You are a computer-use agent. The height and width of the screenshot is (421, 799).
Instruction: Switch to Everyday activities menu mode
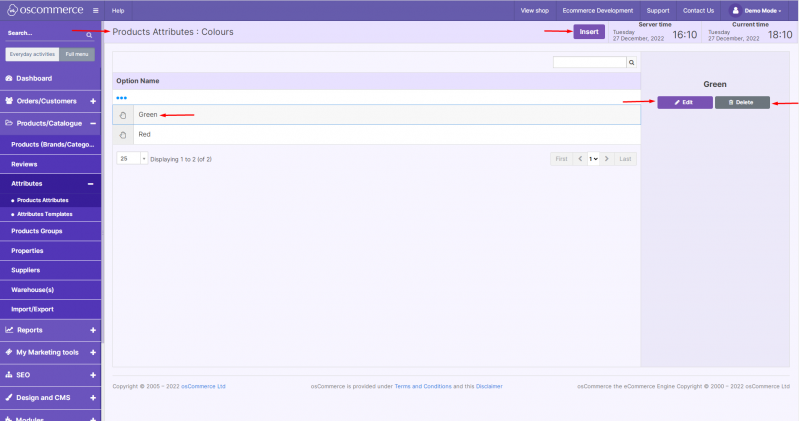31,54
